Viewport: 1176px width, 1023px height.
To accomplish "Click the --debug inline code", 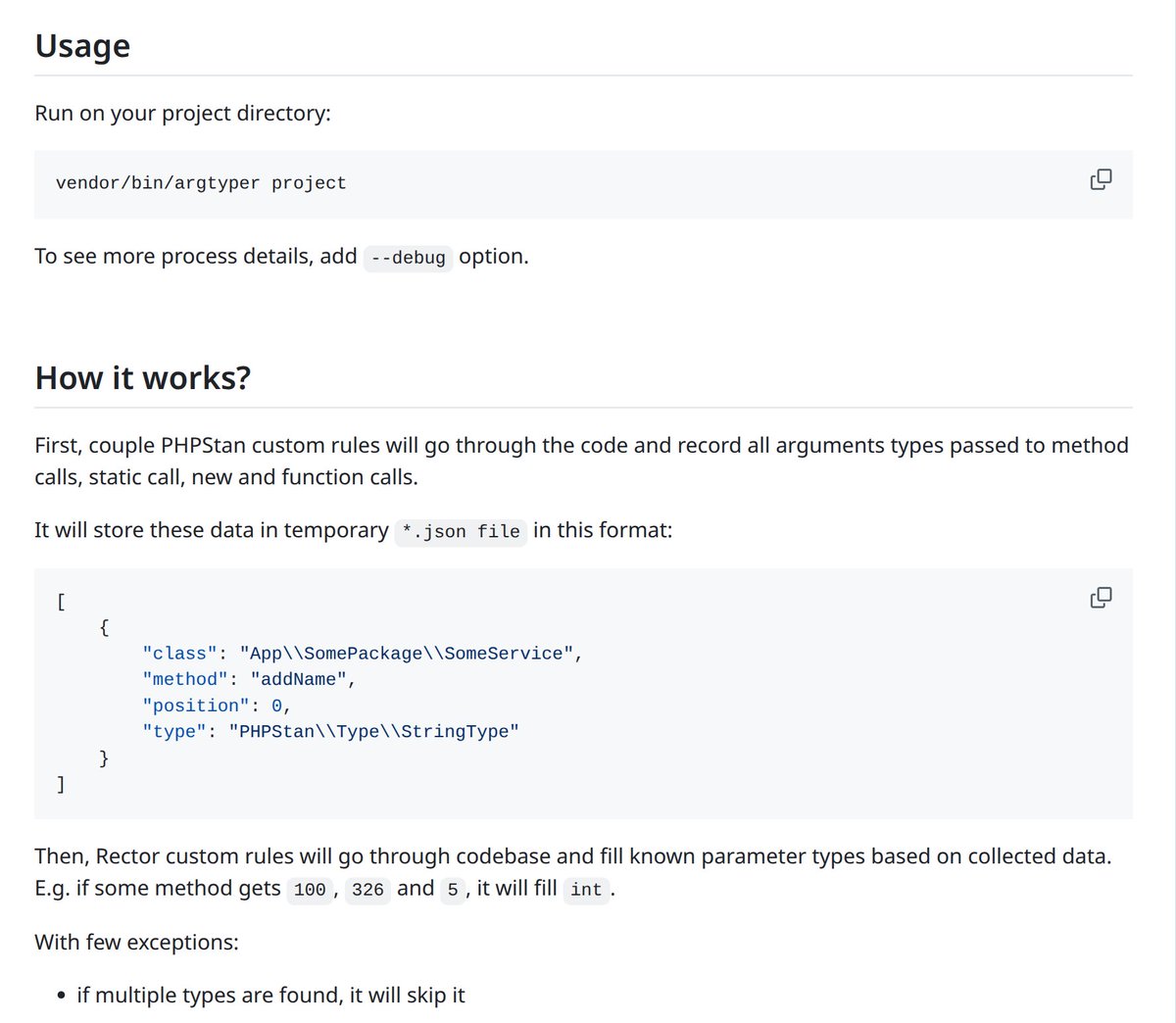I will point(408,258).
